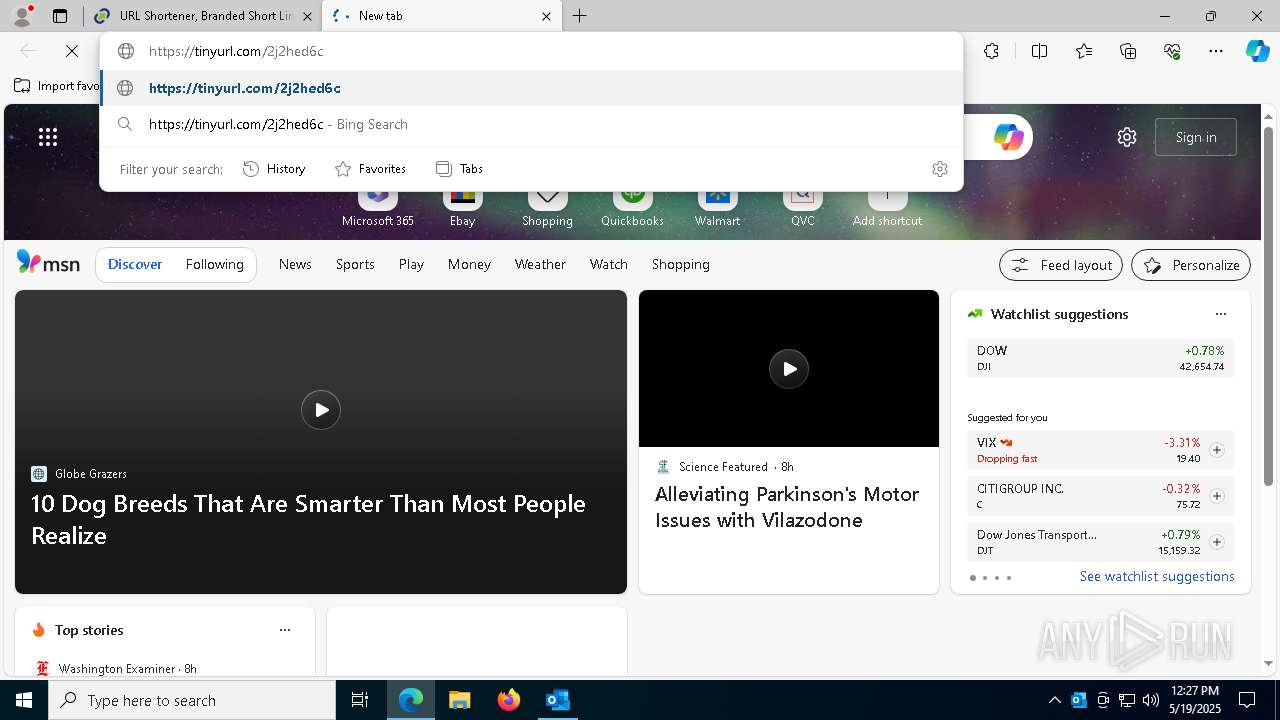Open the DOW watchlist row
Image resolution: width=1280 pixels, height=720 pixels.
1100,358
